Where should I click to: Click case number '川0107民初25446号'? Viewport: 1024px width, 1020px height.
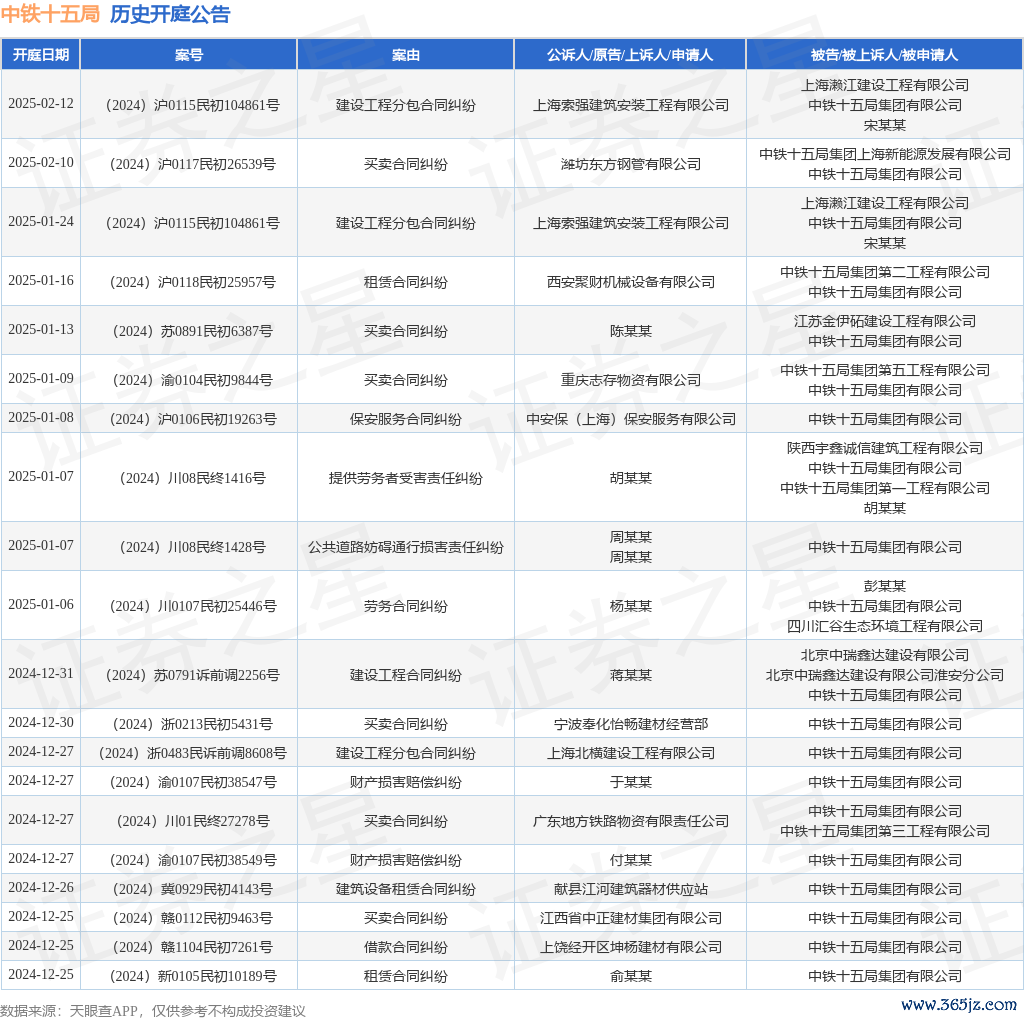[x=216, y=606]
